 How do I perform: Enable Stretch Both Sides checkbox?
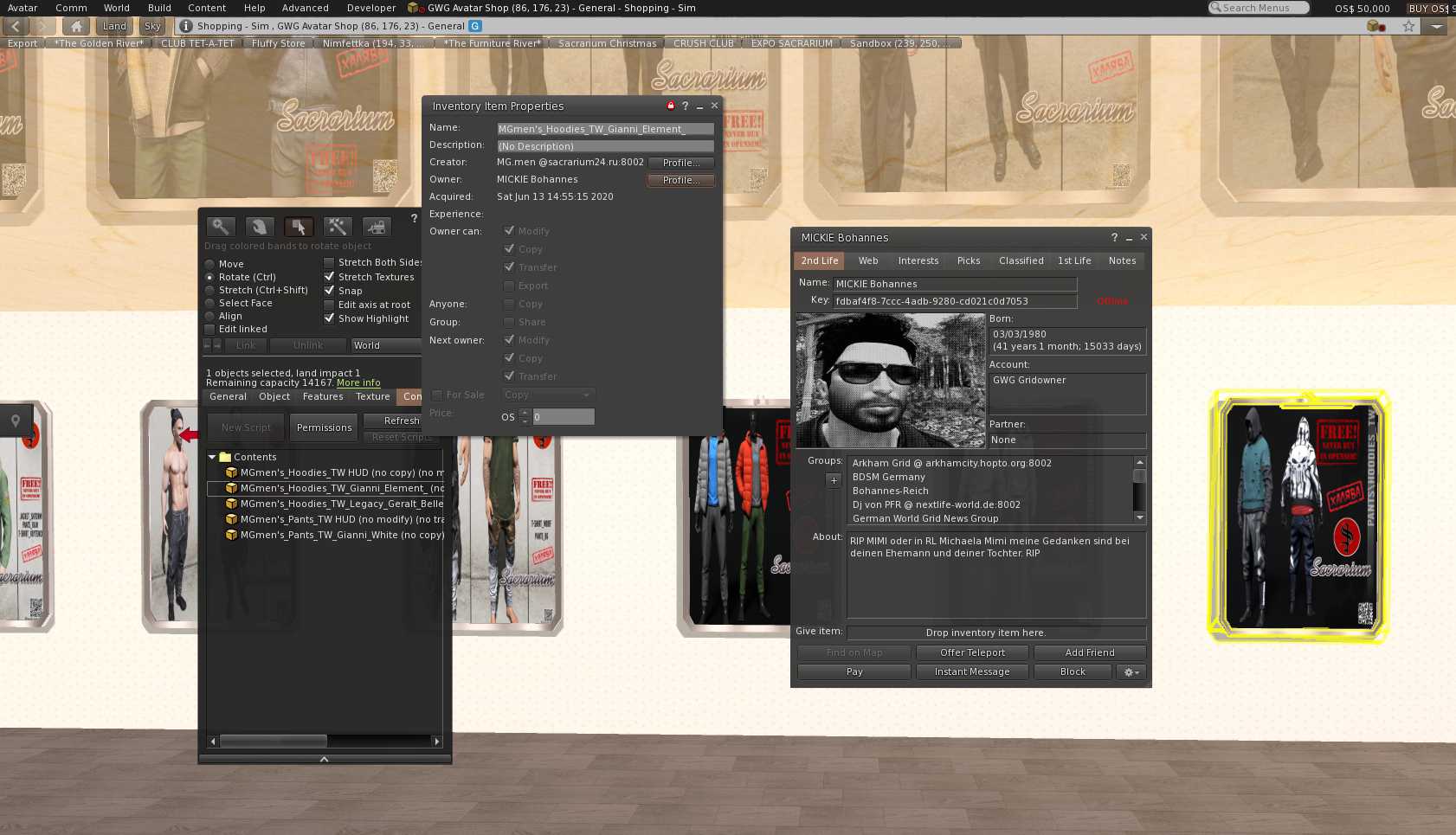point(329,262)
